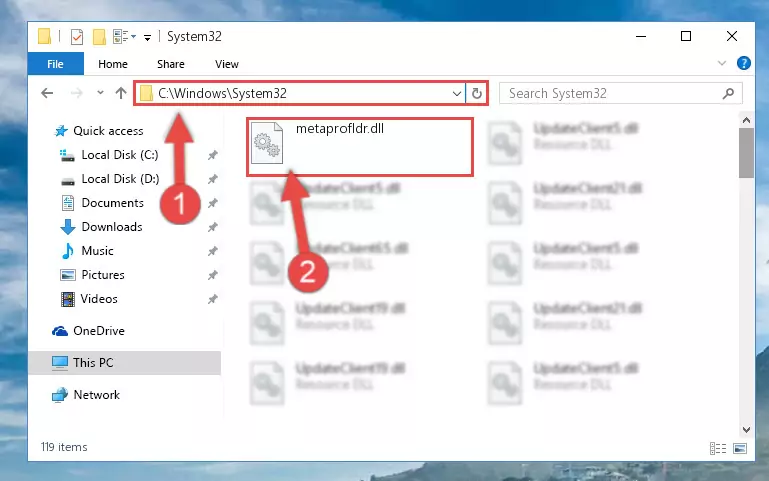
Task: Click the pin icon beside Downloads
Action: [x=212, y=228]
